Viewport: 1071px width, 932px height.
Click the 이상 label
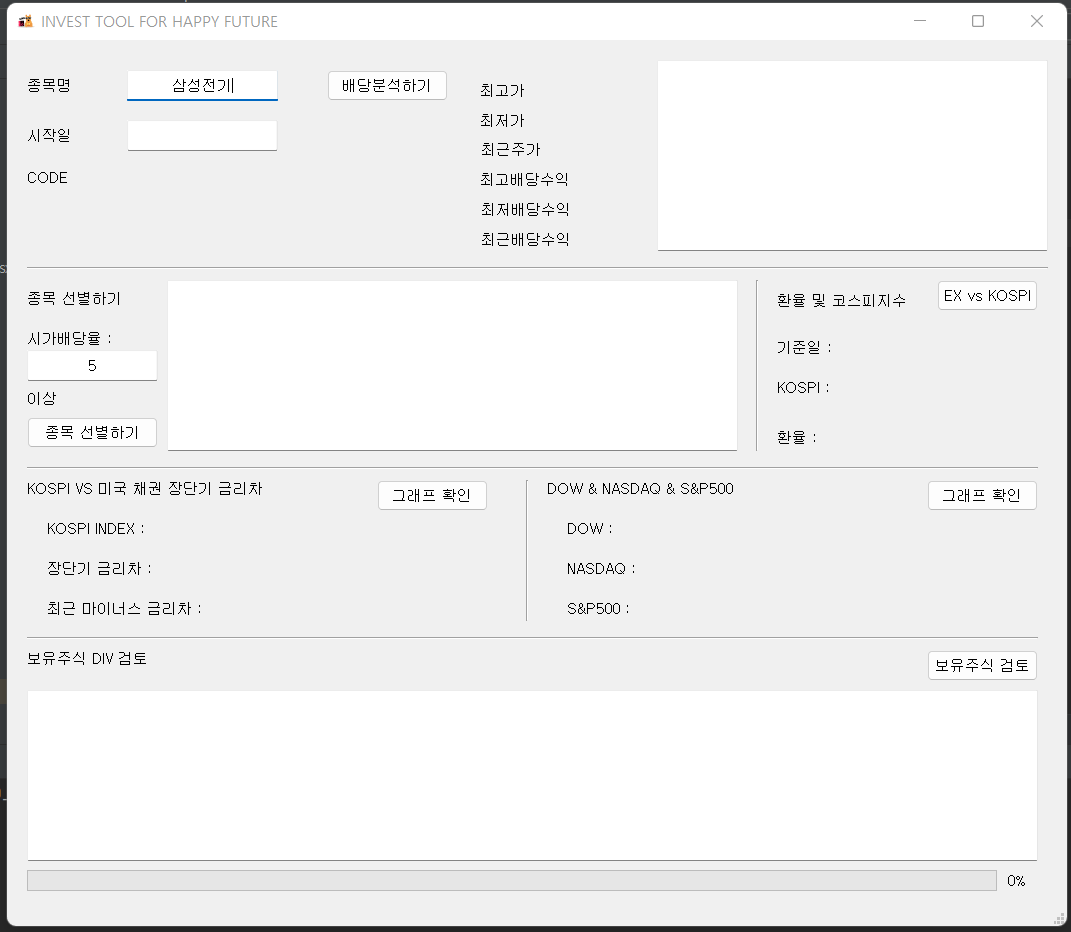42,398
